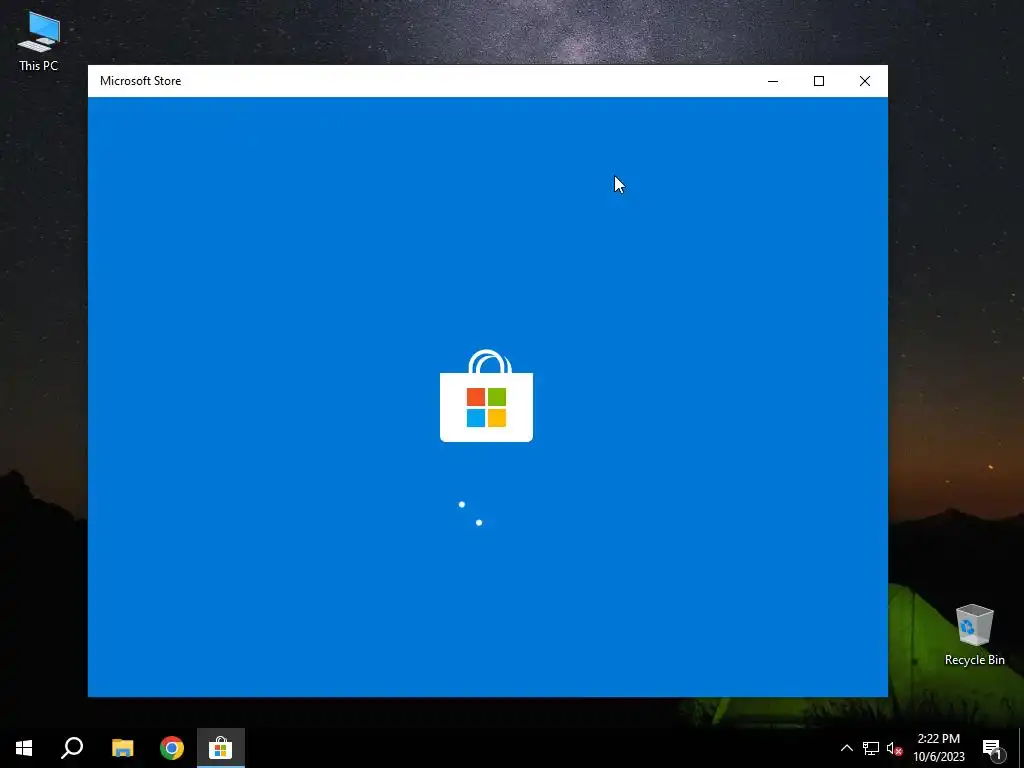Viewport: 1024px width, 768px height.
Task: Launch File Explorer from the taskbar
Action: pos(123,748)
